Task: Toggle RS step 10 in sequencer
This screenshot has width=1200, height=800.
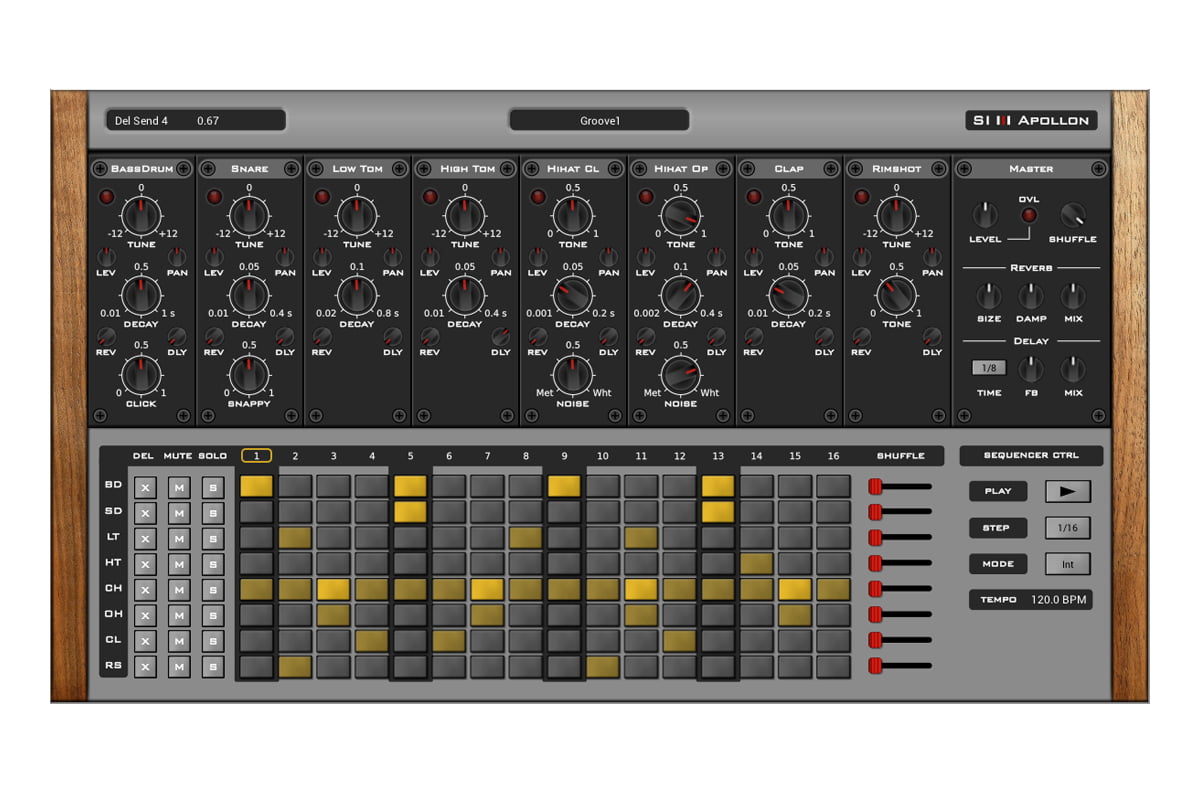Action: [602, 666]
